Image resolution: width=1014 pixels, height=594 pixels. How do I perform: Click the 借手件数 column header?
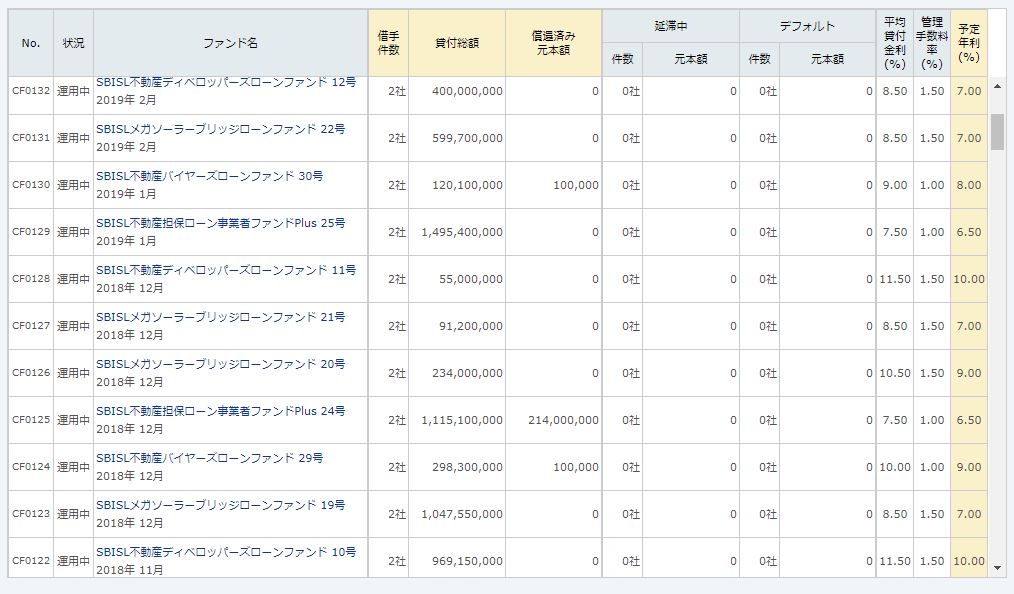388,43
